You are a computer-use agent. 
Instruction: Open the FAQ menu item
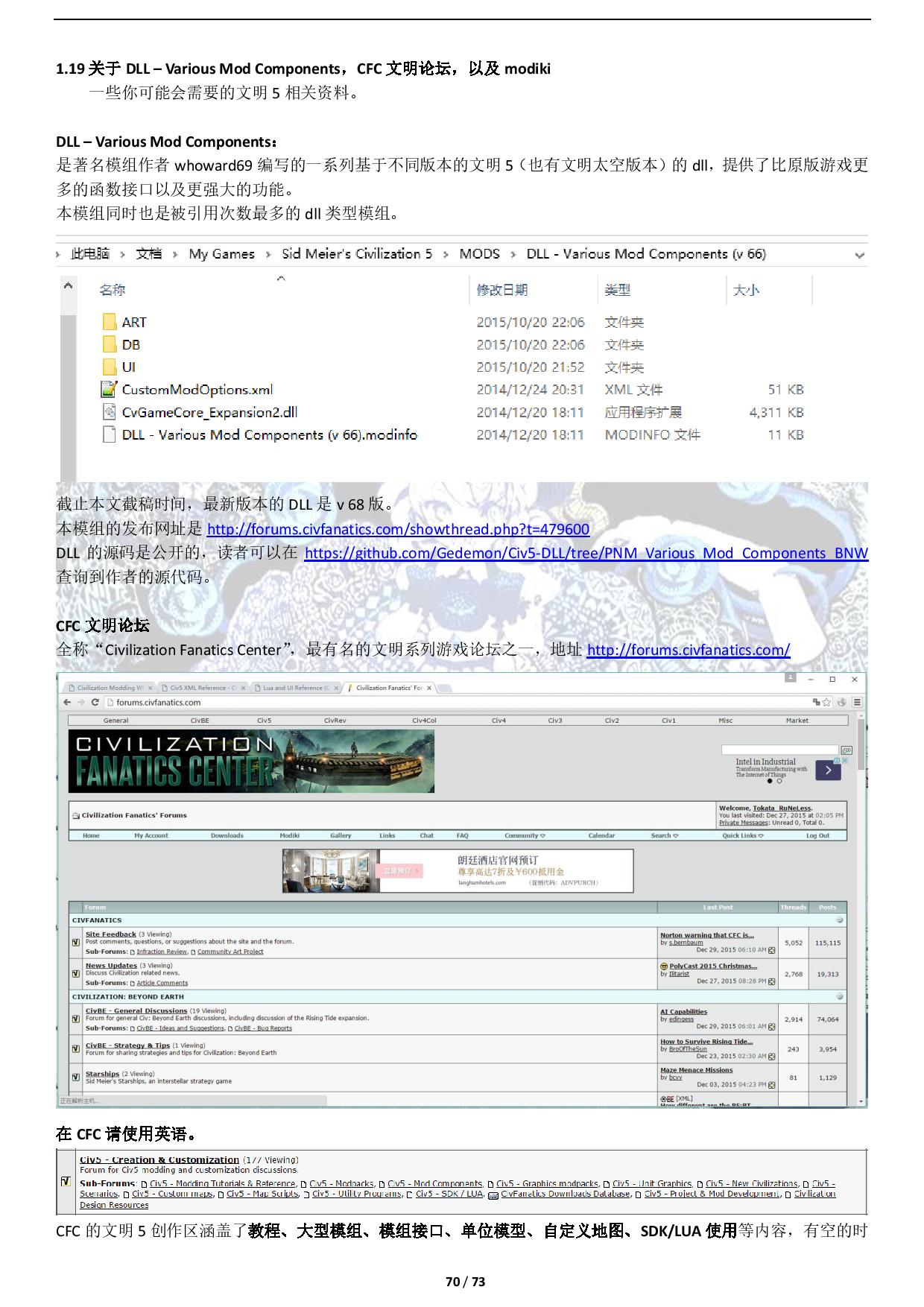click(x=462, y=836)
